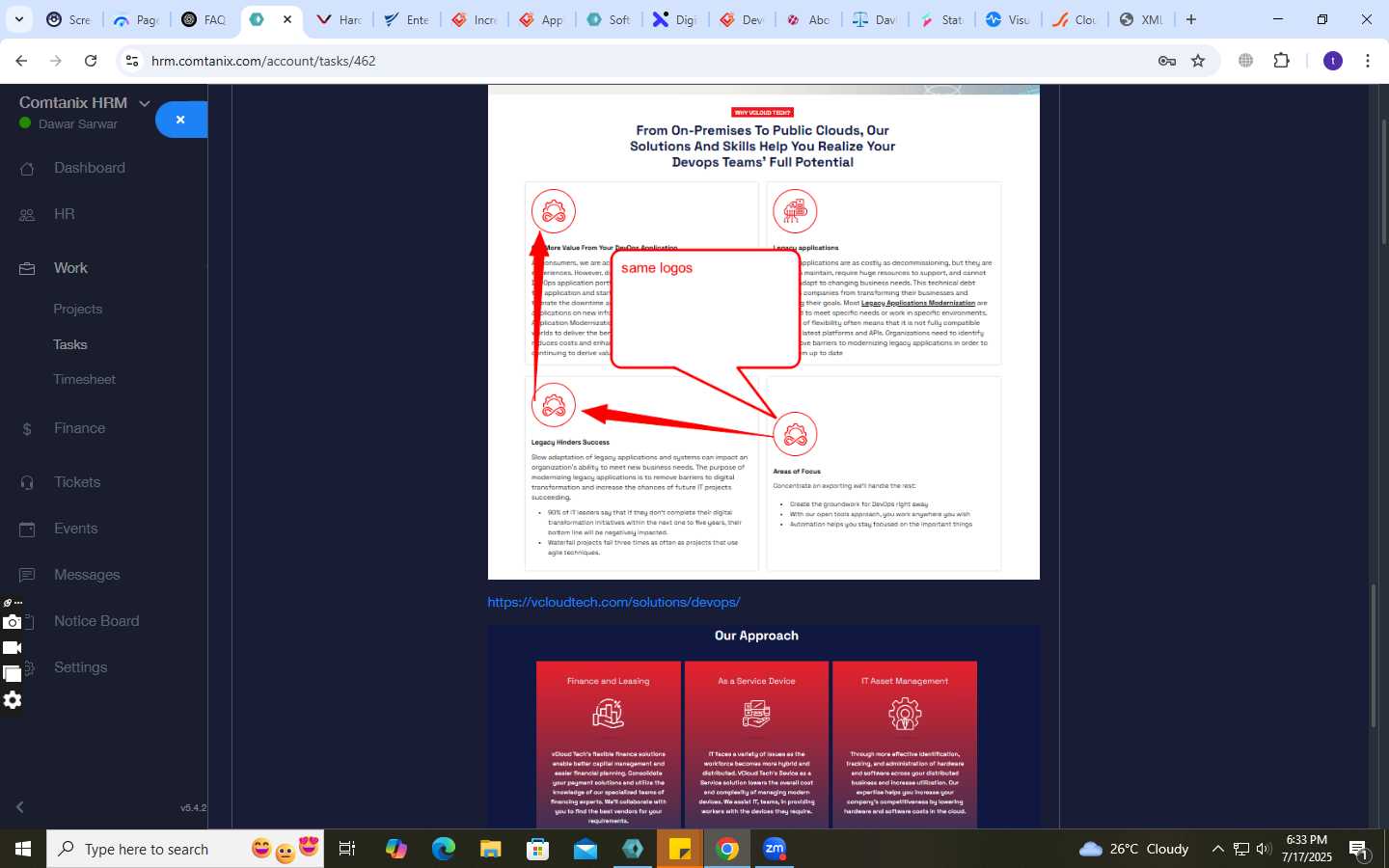1389x868 pixels.
Task: Open the volume control in system tray
Action: tap(1264, 849)
